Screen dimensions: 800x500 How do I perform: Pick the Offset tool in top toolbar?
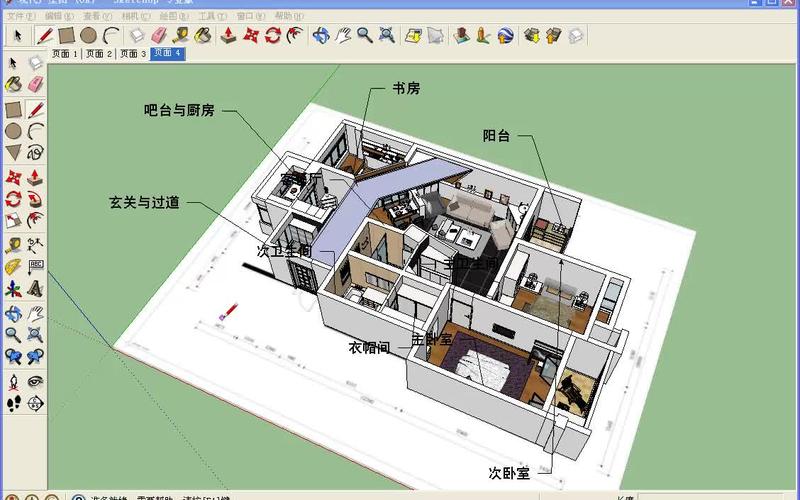tap(294, 36)
